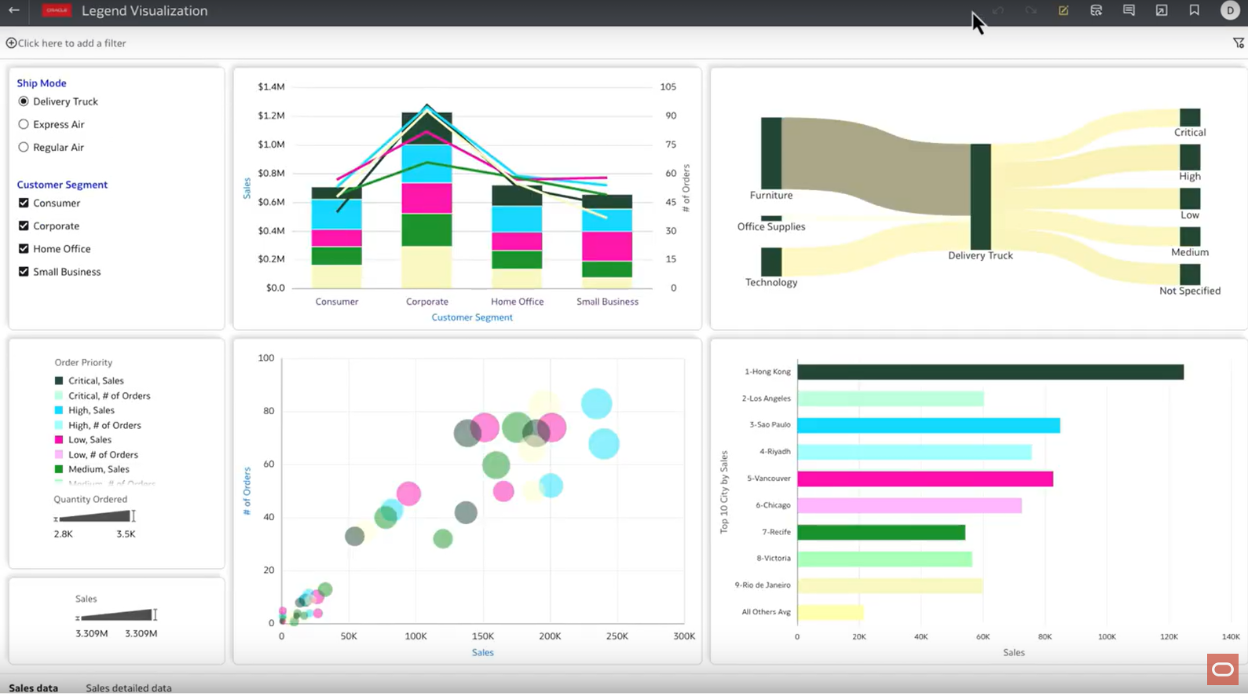Open the Oracle assistant chat bubble
Screen dimensions: 1248x696
[1221, 669]
